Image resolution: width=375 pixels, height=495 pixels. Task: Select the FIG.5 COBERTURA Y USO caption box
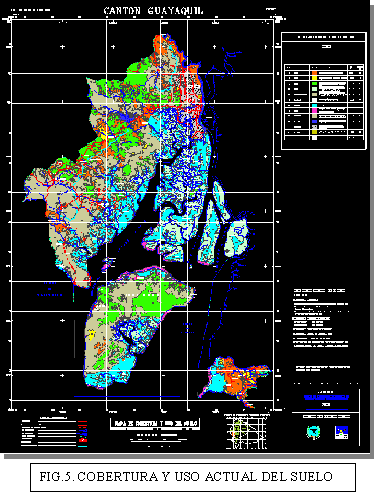[x=193, y=477]
